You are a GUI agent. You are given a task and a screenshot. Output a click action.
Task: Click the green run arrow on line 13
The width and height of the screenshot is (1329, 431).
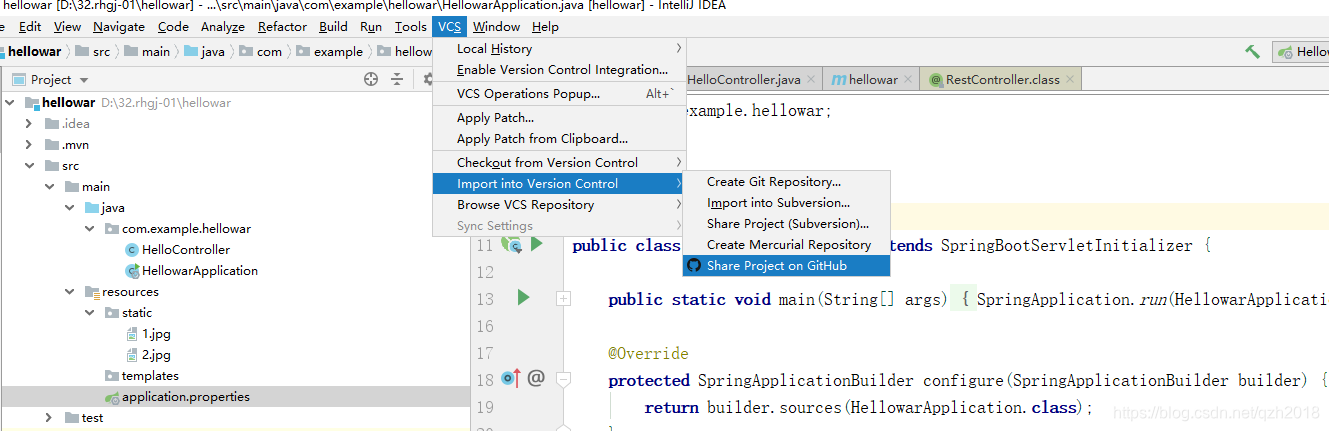(x=522, y=298)
